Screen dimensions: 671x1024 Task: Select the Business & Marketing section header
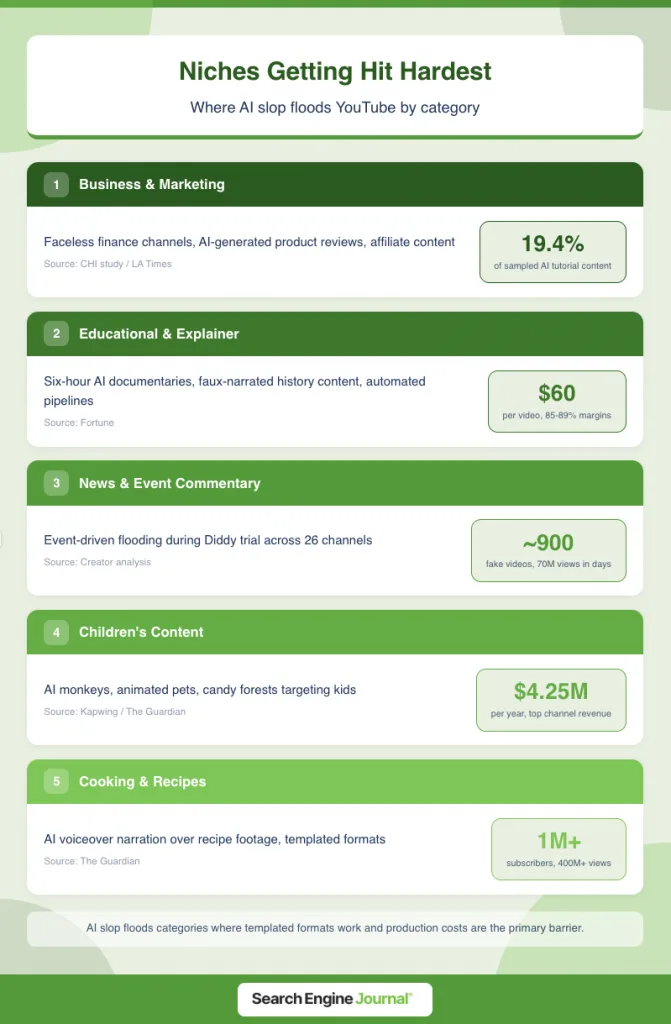tap(152, 184)
